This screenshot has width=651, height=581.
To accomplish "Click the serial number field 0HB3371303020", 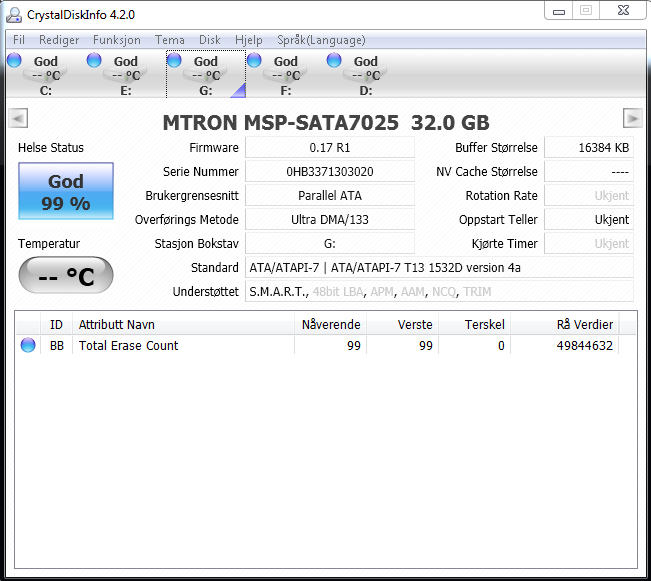I will point(330,172).
